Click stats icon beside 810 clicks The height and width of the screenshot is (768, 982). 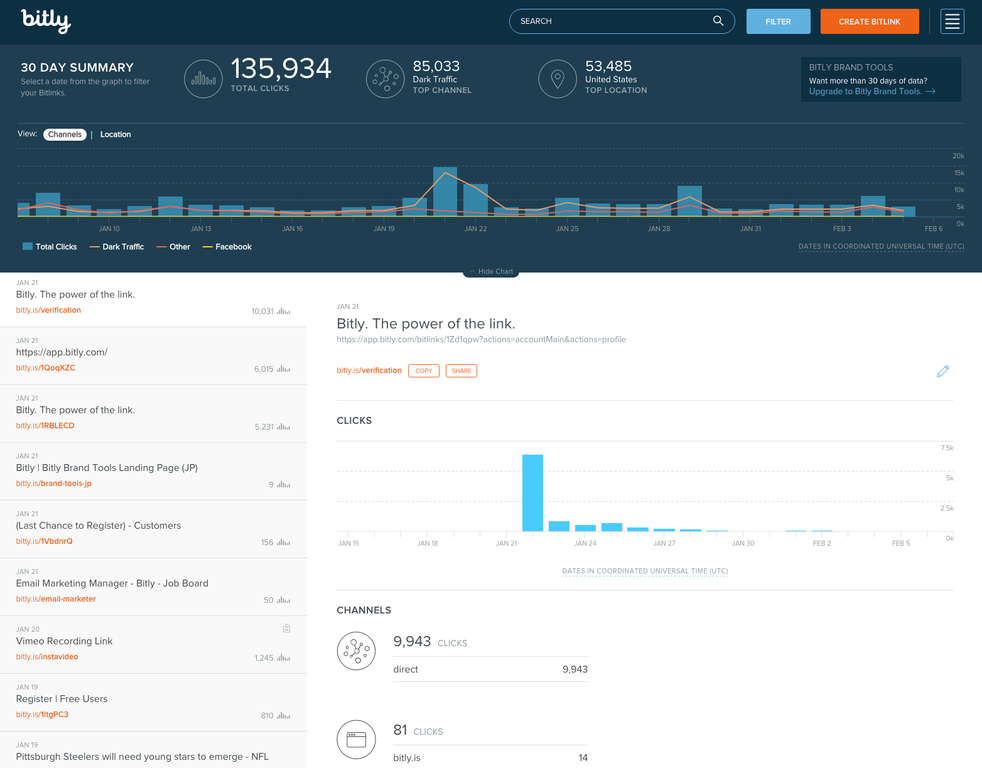click(284, 715)
